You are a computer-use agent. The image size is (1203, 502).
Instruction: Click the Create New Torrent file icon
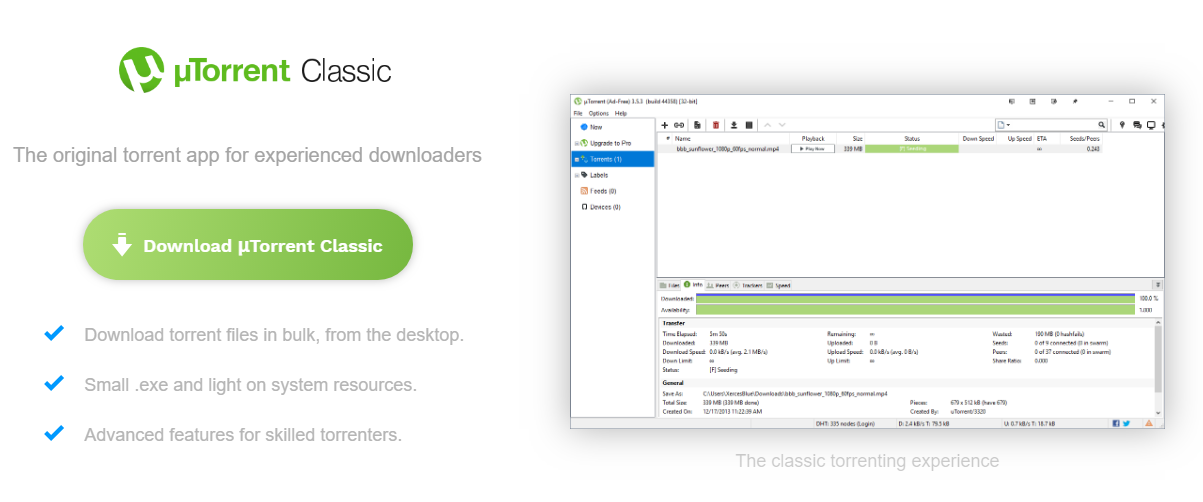(x=698, y=125)
